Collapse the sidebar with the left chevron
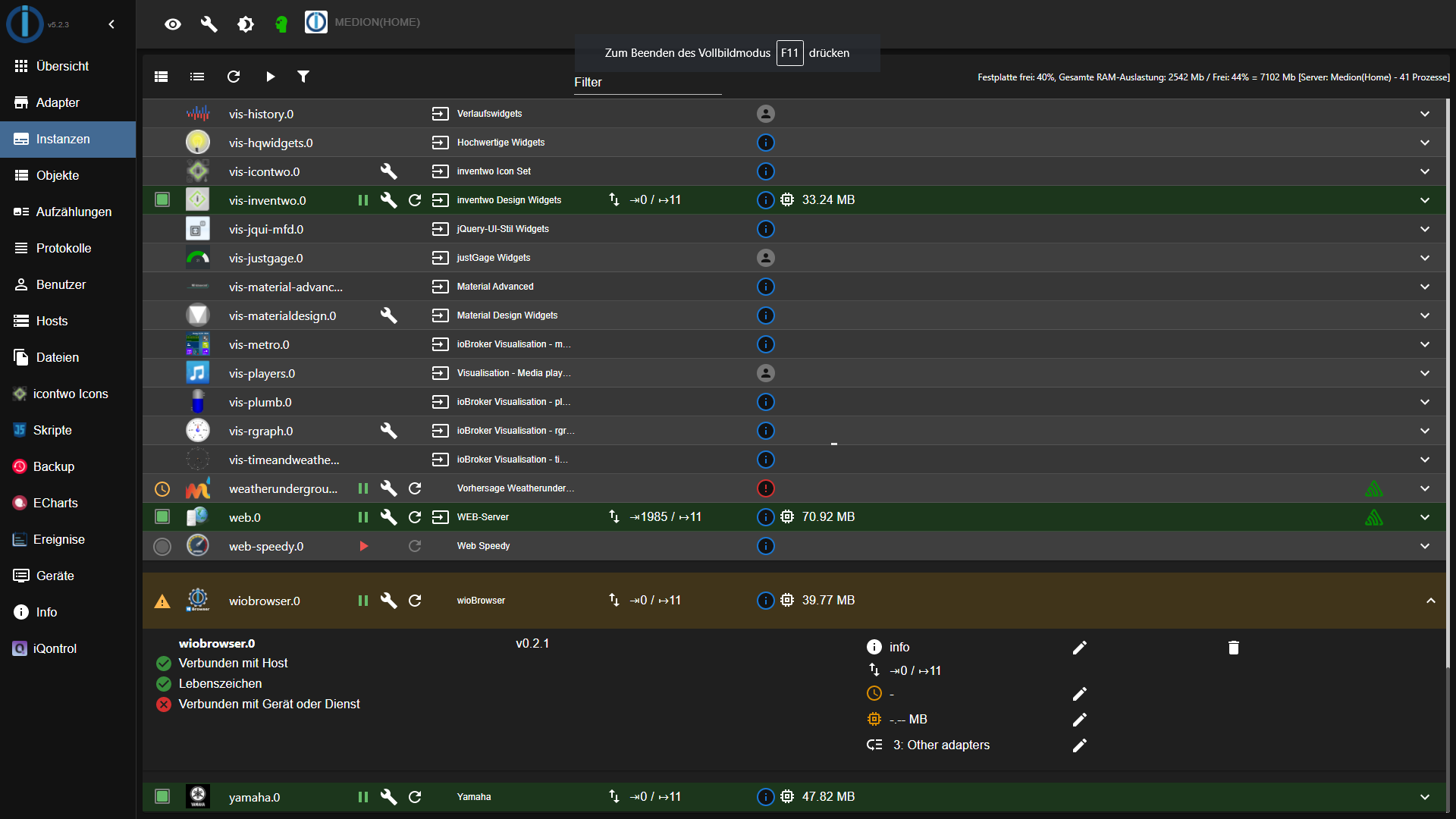The image size is (1456, 819). click(111, 24)
